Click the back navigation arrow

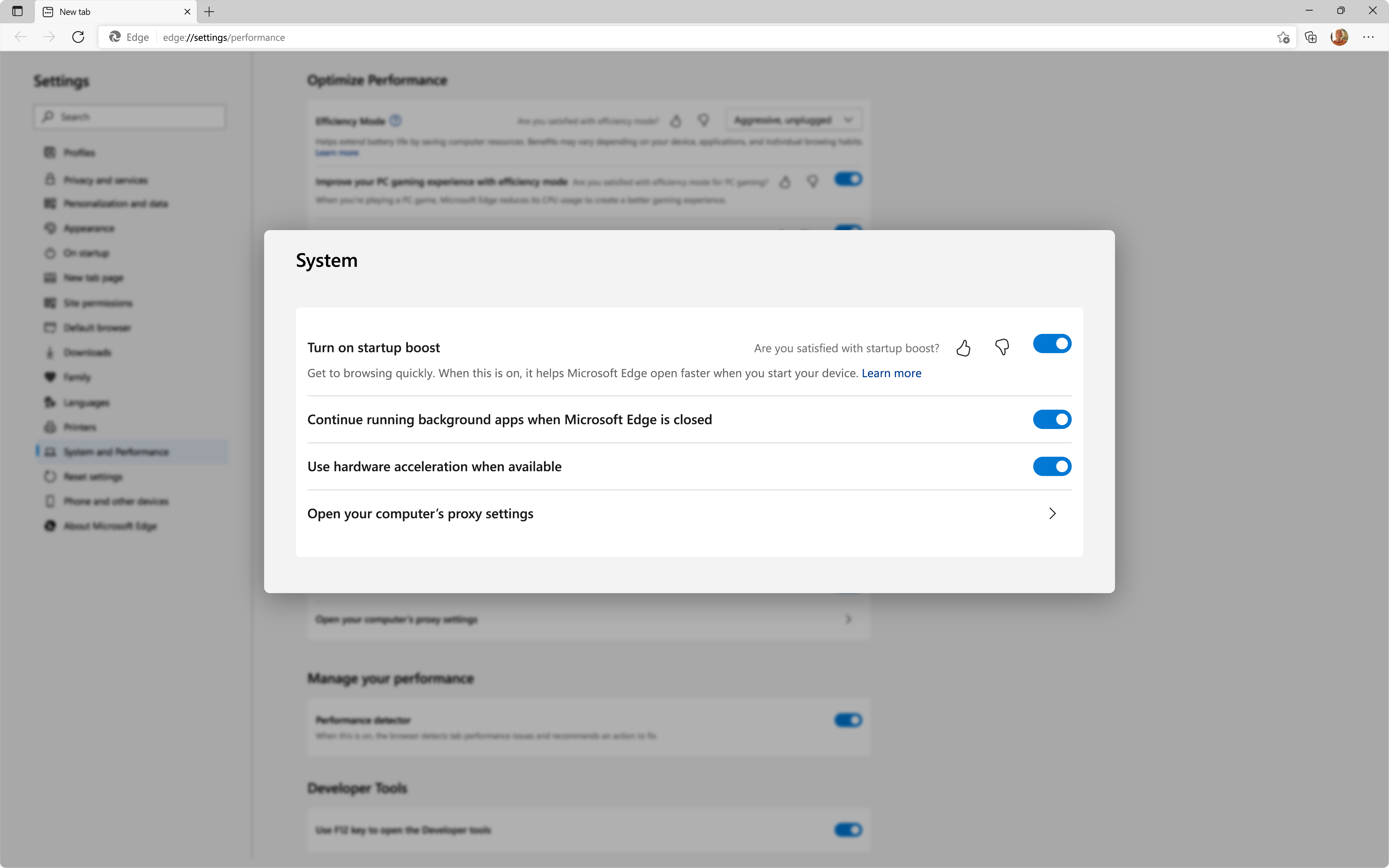(20, 37)
